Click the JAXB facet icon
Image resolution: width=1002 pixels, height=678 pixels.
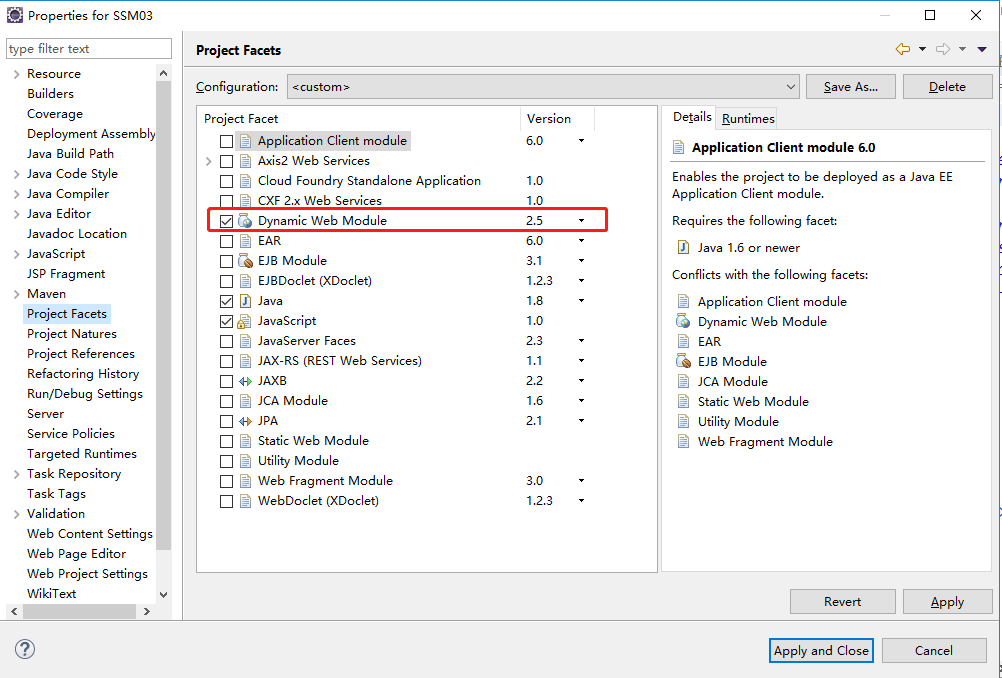coord(245,381)
